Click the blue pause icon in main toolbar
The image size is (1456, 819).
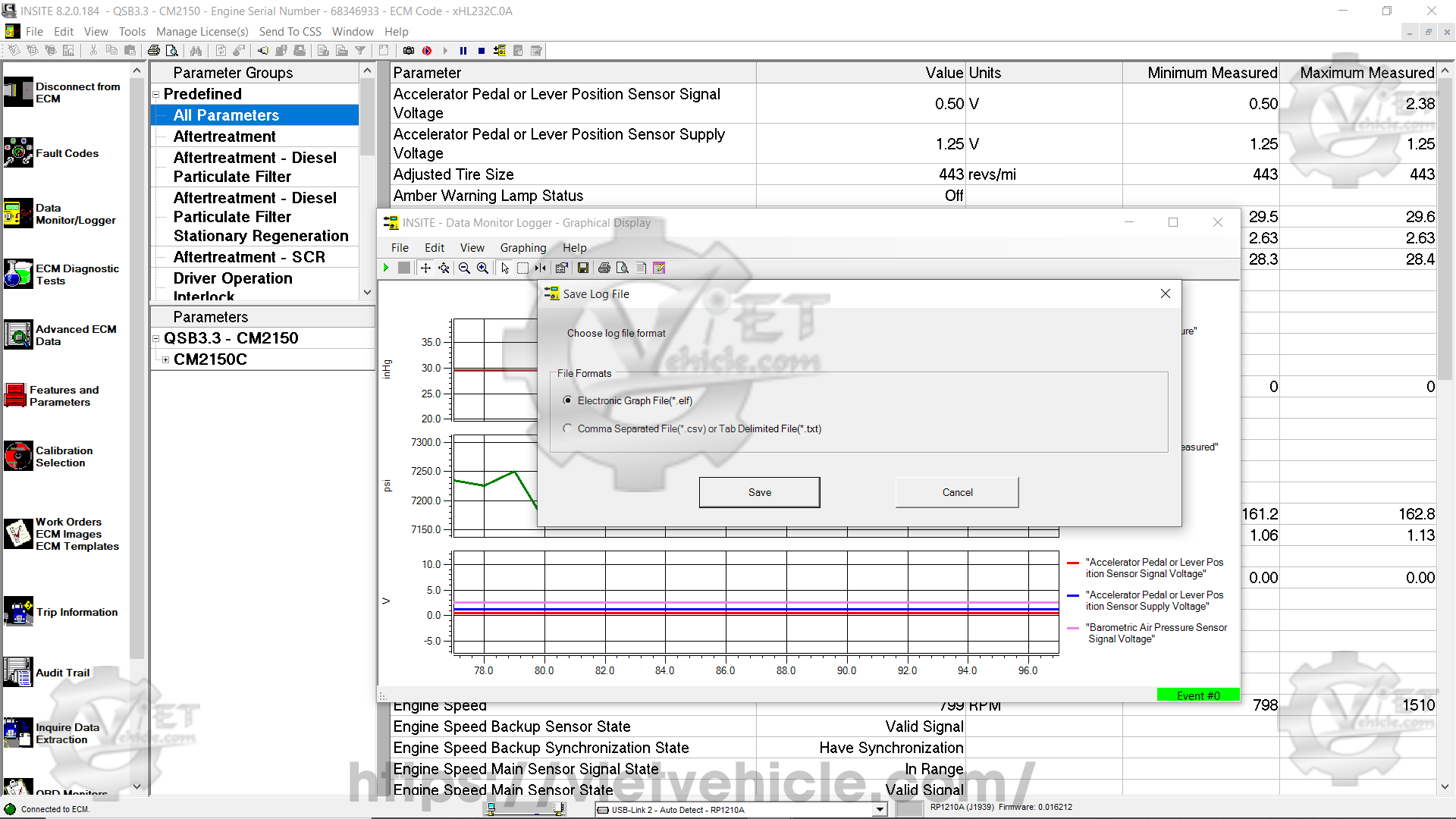point(463,51)
